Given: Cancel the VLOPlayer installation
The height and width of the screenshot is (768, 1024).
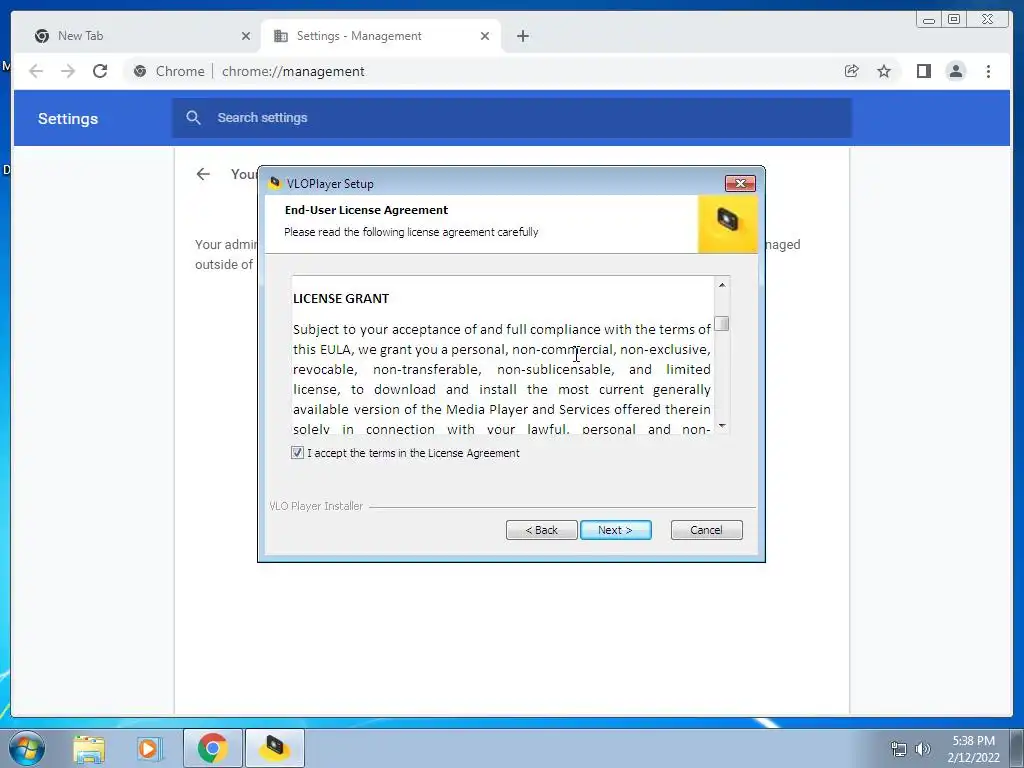Looking at the screenshot, I should click(x=707, y=530).
